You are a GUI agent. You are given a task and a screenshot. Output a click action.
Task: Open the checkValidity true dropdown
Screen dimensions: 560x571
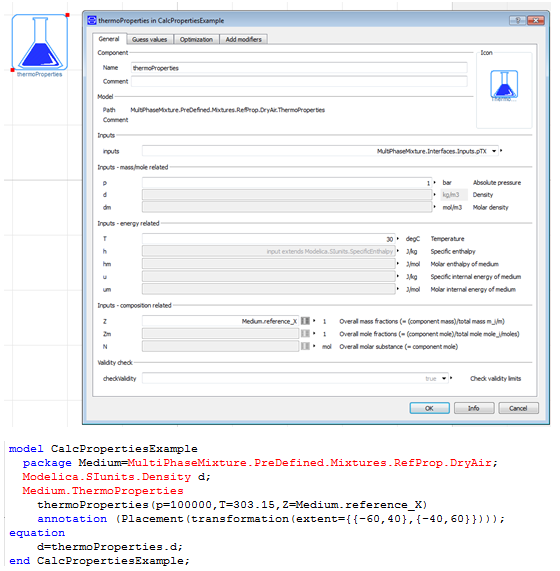click(x=444, y=378)
